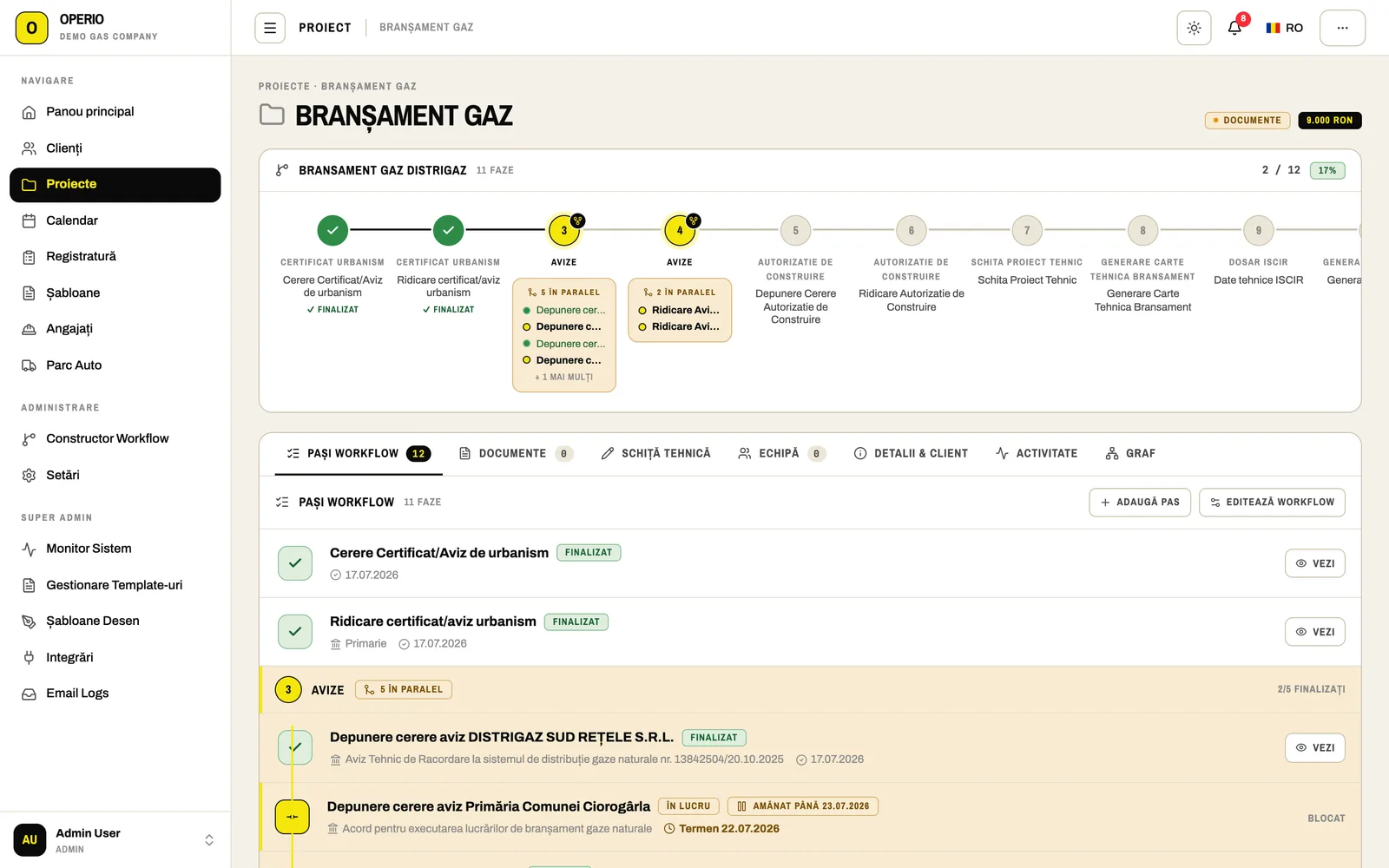
Task: Click the Adaugă Pas button
Action: (1140, 503)
